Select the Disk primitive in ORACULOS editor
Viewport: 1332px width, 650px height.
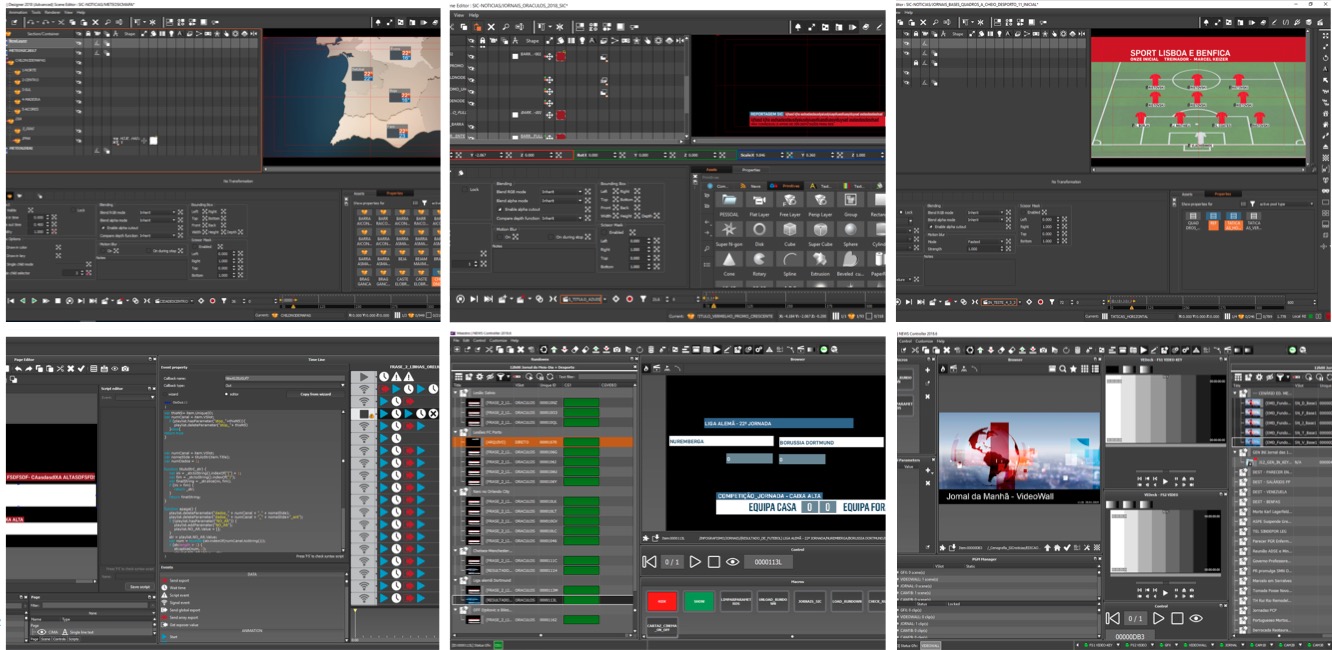tap(759, 229)
